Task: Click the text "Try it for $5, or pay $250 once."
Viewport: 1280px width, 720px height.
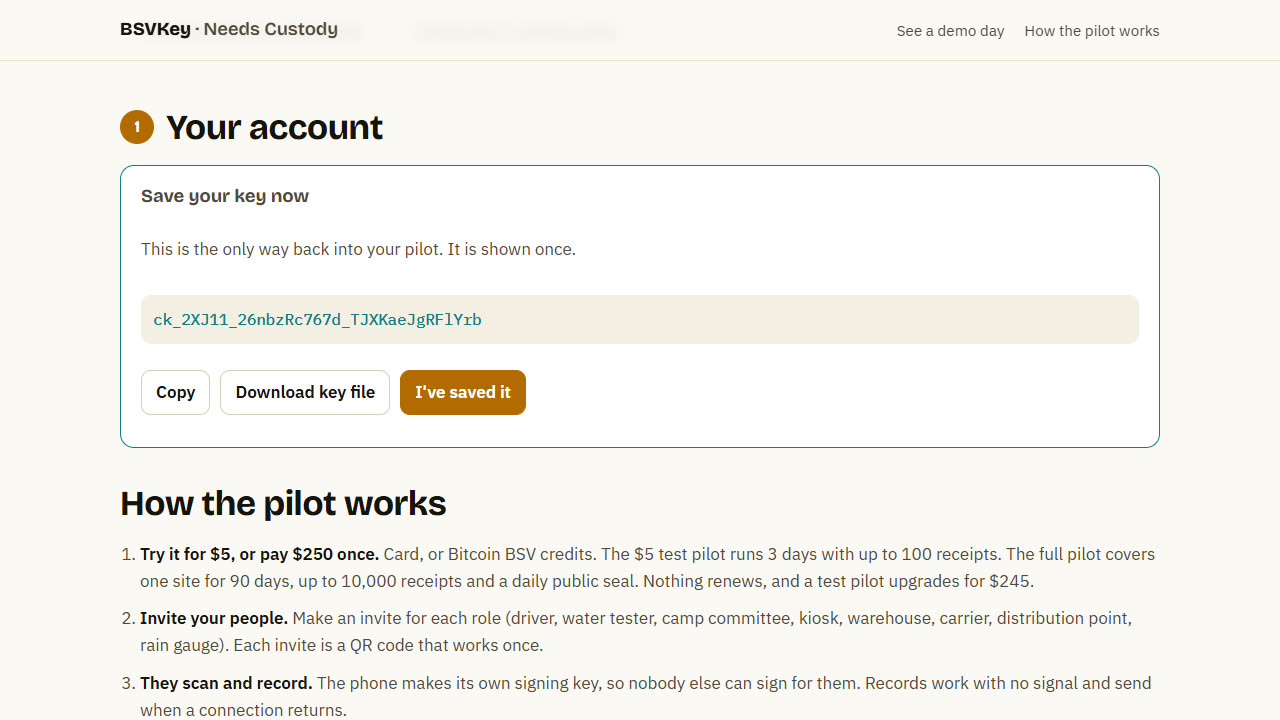Action: (259, 554)
